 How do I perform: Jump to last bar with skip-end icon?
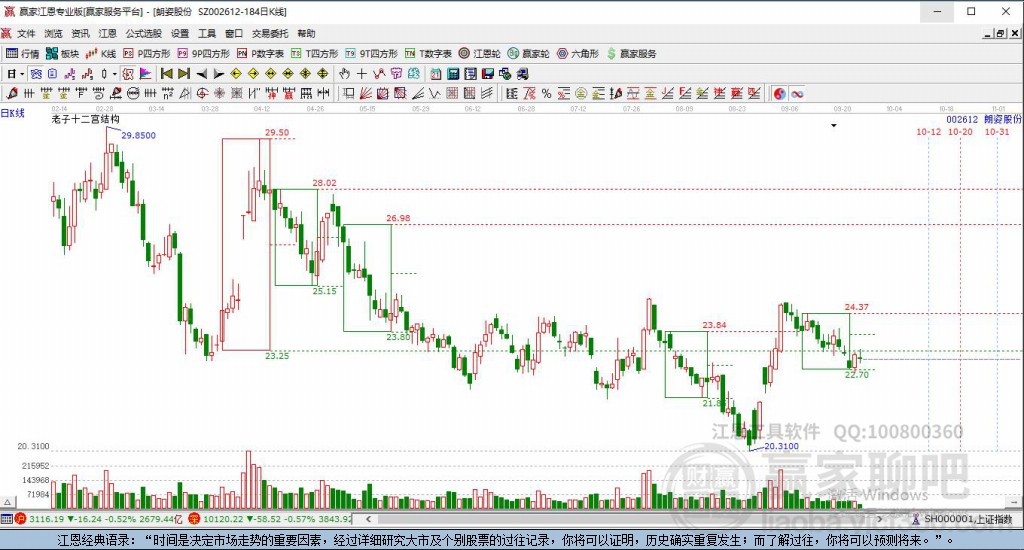[x=184, y=74]
